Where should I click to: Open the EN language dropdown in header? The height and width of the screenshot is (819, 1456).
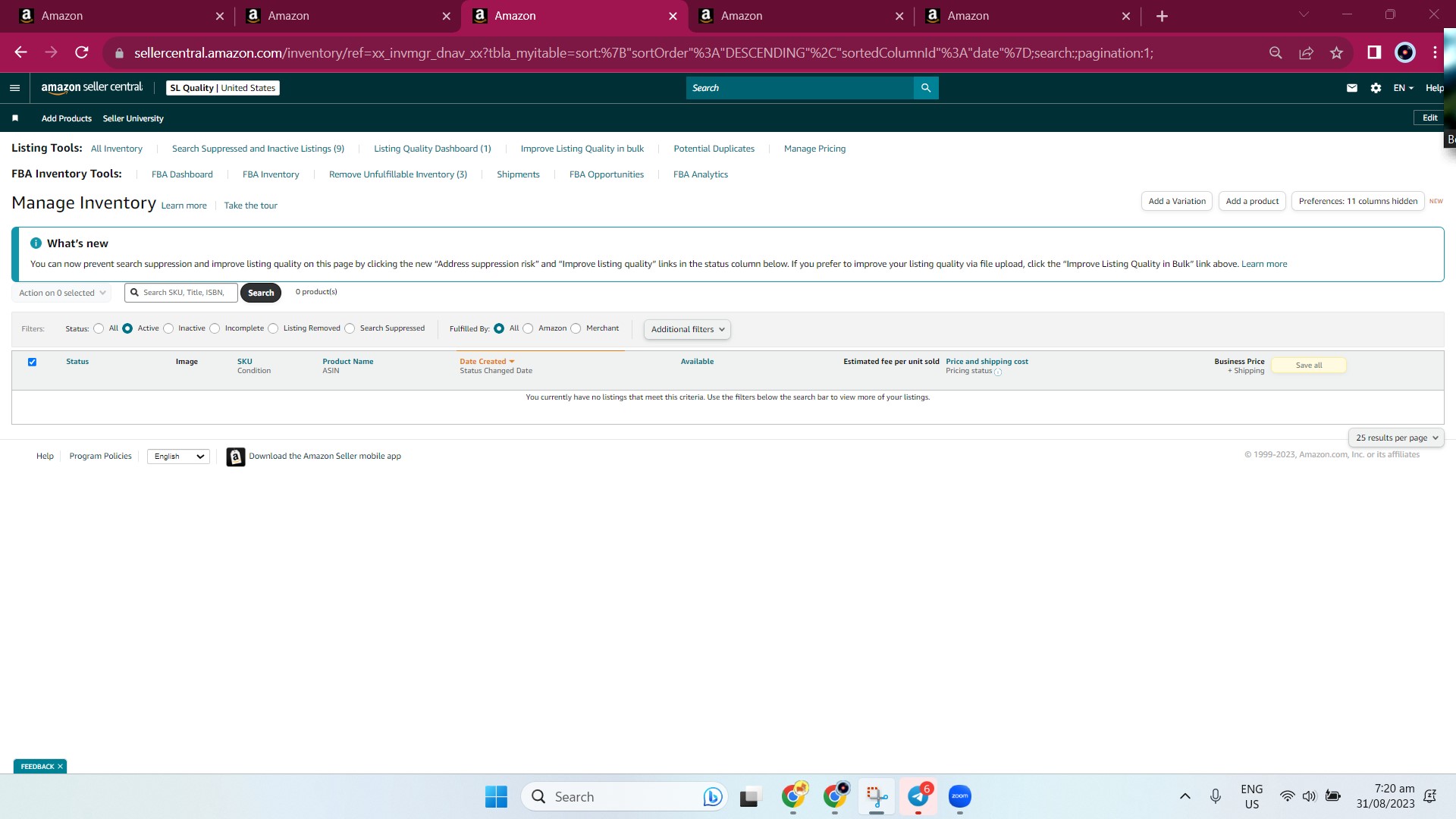coord(1403,88)
